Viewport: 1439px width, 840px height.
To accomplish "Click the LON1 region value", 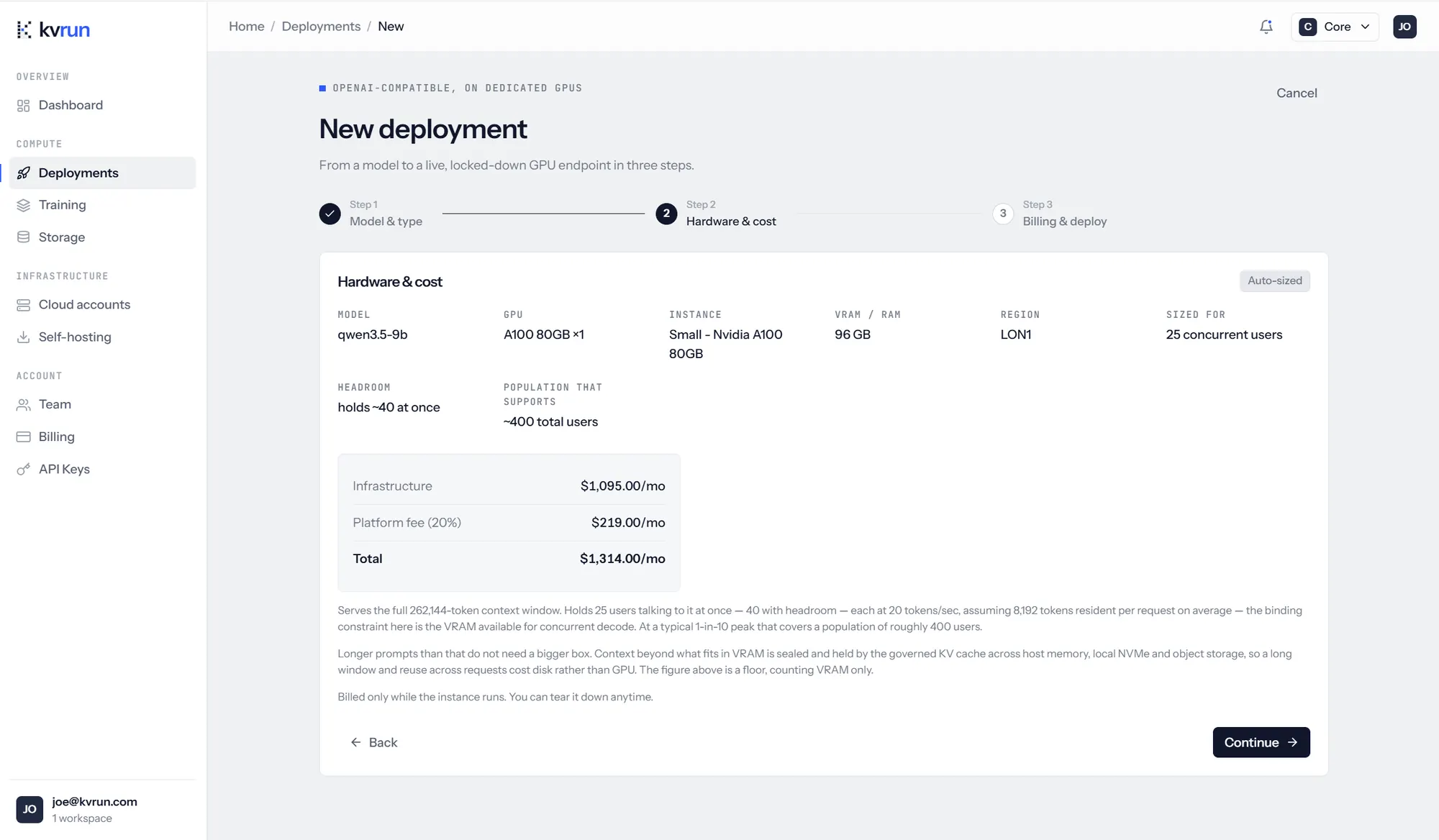I will pyautogui.click(x=1016, y=334).
